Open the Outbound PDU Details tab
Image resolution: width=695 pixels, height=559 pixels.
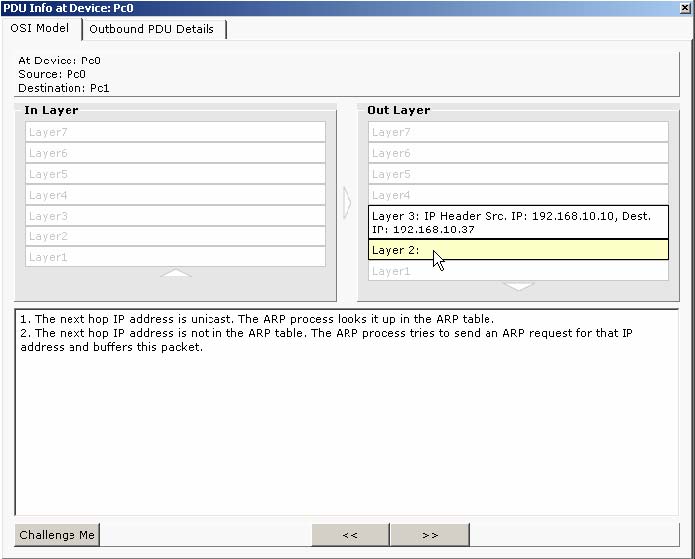click(152, 29)
